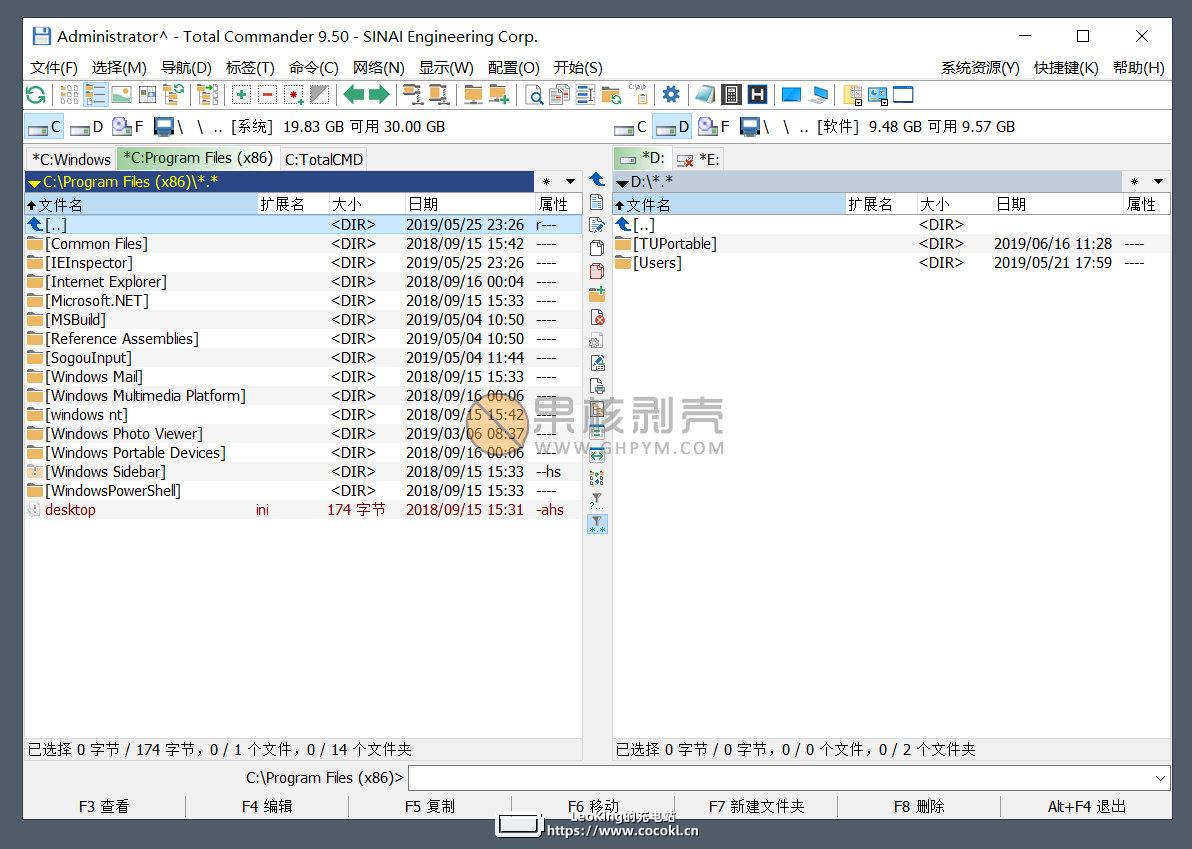The image size is (1192, 849).
Task: Click the edit file pencil icon in middle bar
Action: pos(598,226)
